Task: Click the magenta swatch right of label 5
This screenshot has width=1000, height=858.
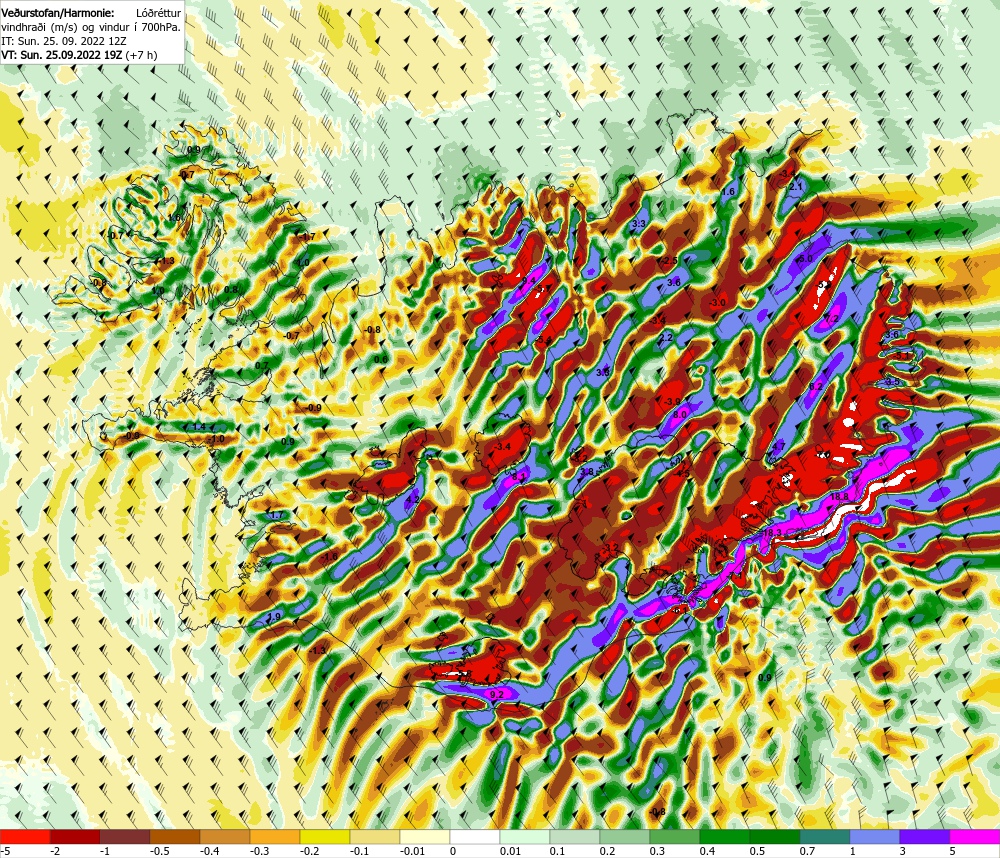Action: click(x=975, y=836)
